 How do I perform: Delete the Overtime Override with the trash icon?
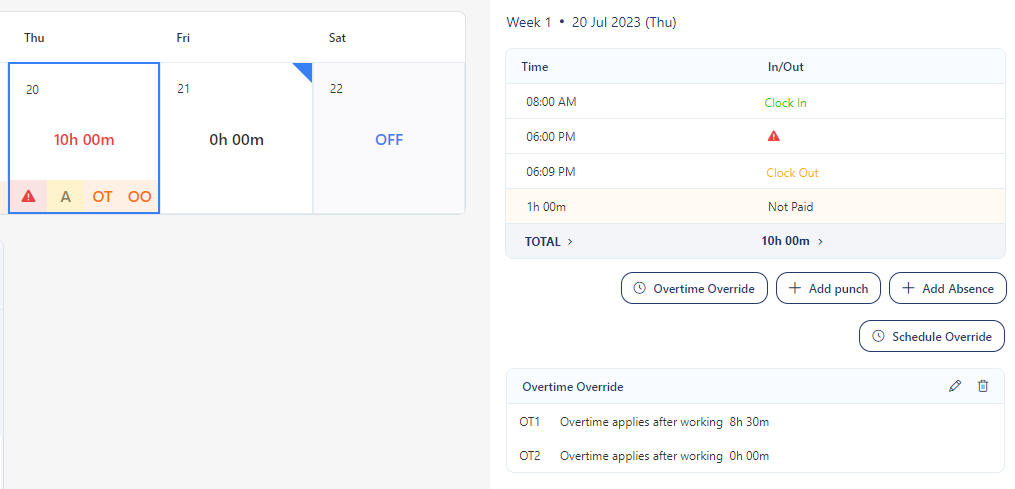pyautogui.click(x=983, y=386)
